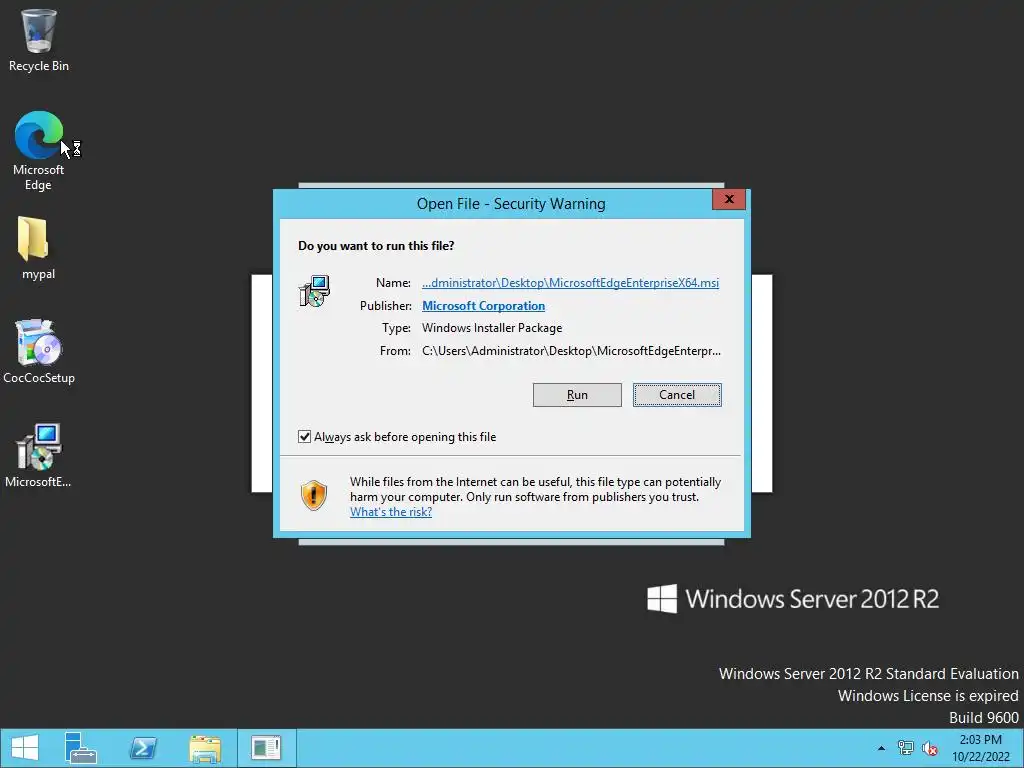Click the Microsoft Corporation publisher link

pos(483,306)
